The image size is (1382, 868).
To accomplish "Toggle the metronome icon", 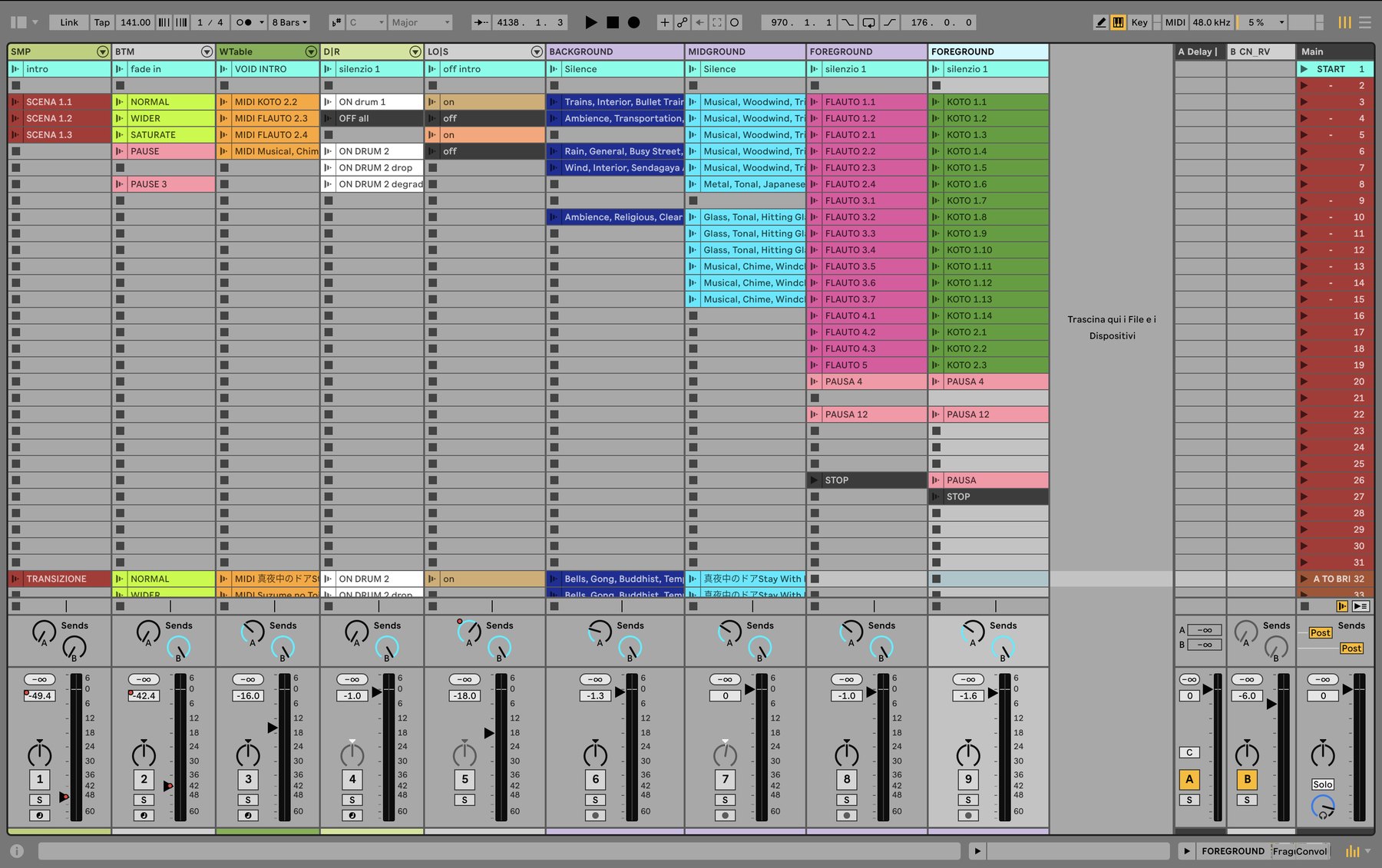I will (244, 22).
